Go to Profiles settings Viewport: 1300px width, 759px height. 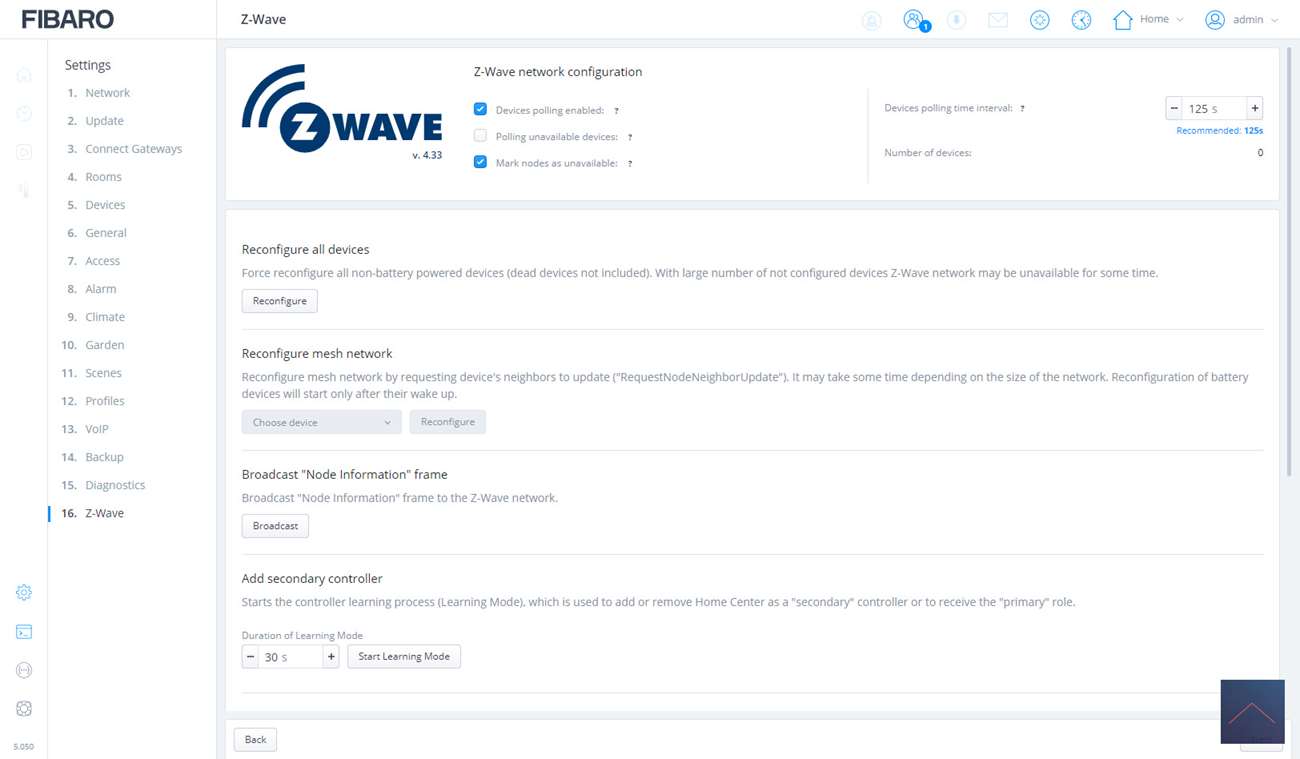click(104, 401)
